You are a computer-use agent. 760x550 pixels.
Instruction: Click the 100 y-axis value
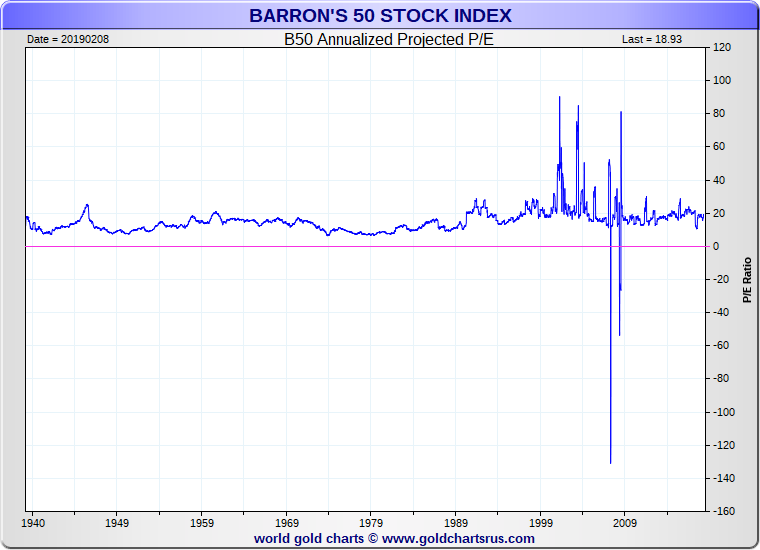pyautogui.click(x=722, y=80)
